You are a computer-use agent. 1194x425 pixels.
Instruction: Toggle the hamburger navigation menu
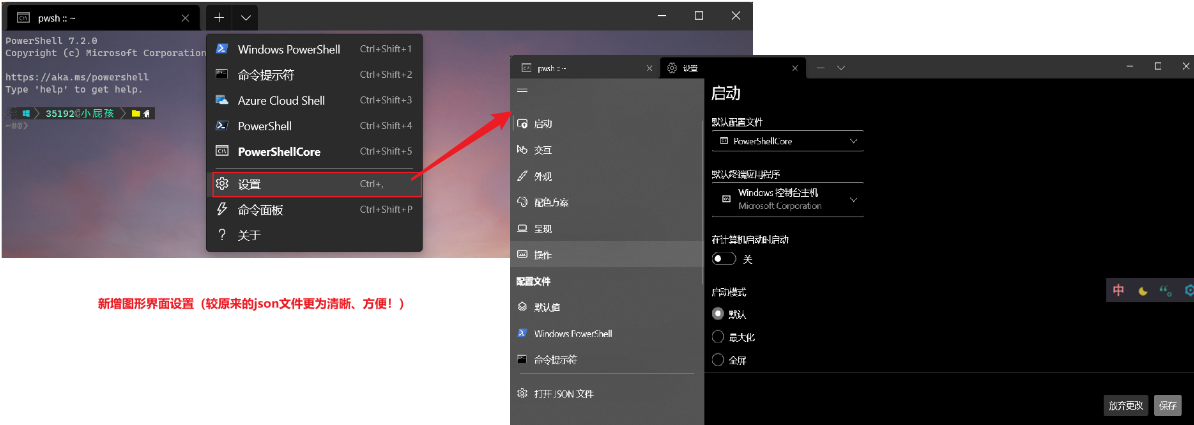coord(522,91)
